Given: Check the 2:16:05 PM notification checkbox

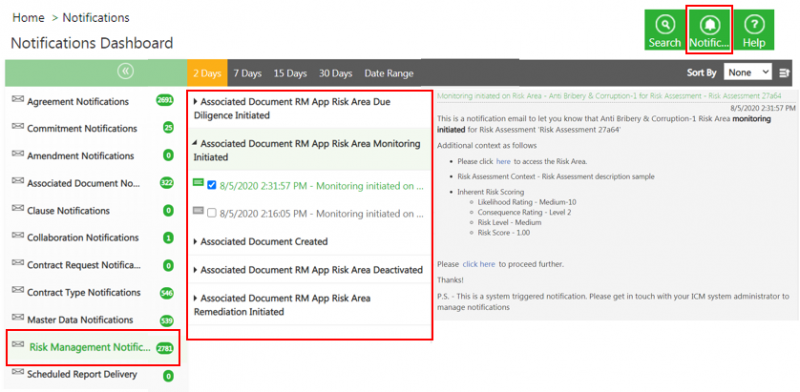Looking at the screenshot, I should (x=212, y=214).
